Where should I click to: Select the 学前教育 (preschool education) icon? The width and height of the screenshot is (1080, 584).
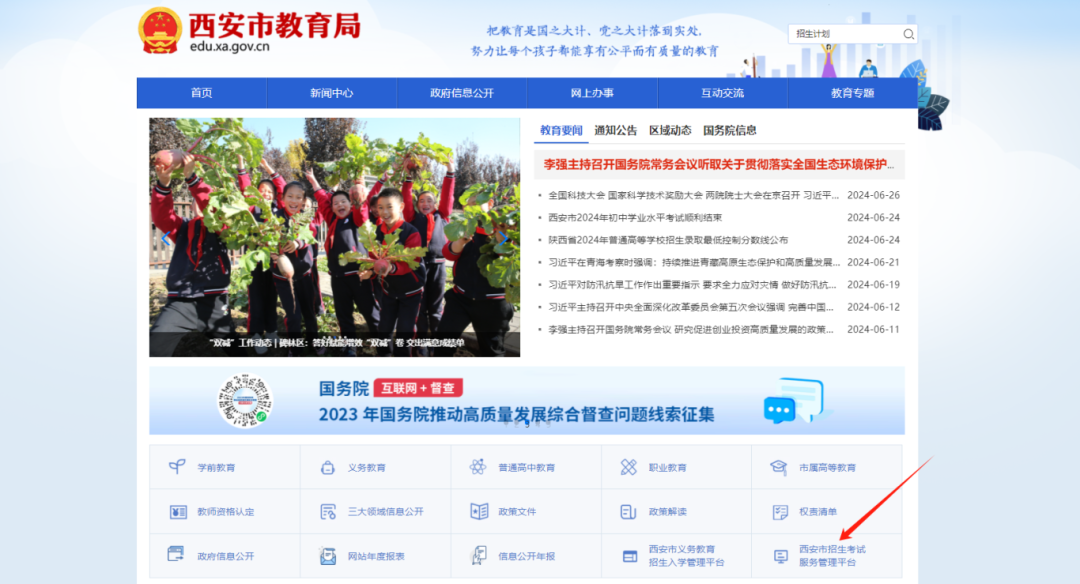tap(177, 466)
